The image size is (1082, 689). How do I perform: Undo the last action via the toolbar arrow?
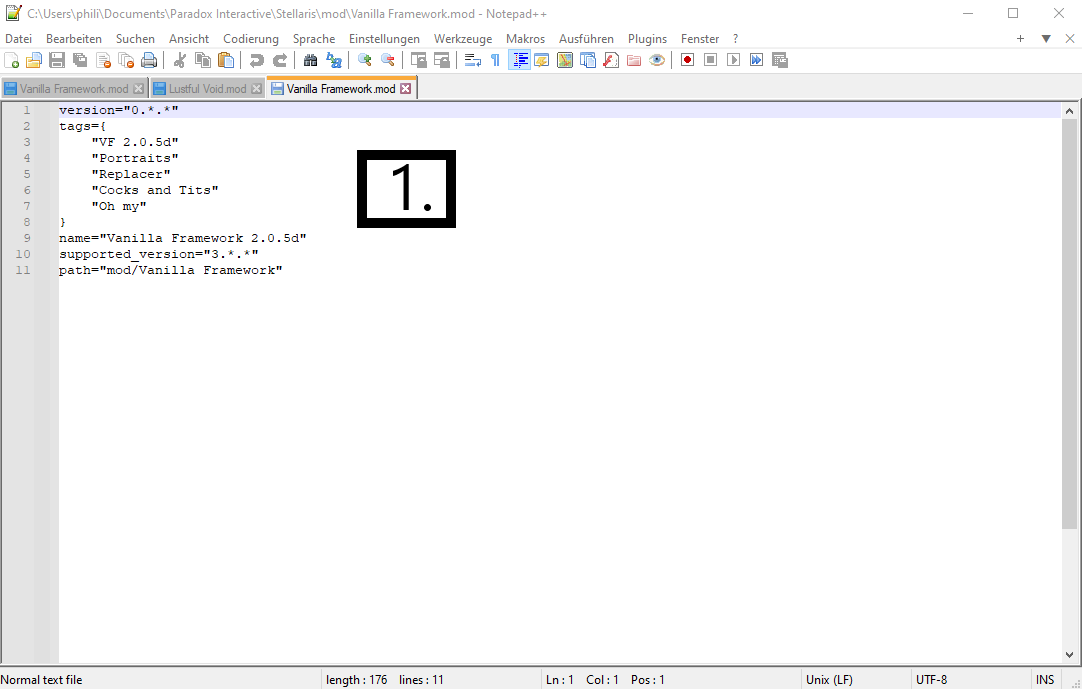[x=257, y=60]
